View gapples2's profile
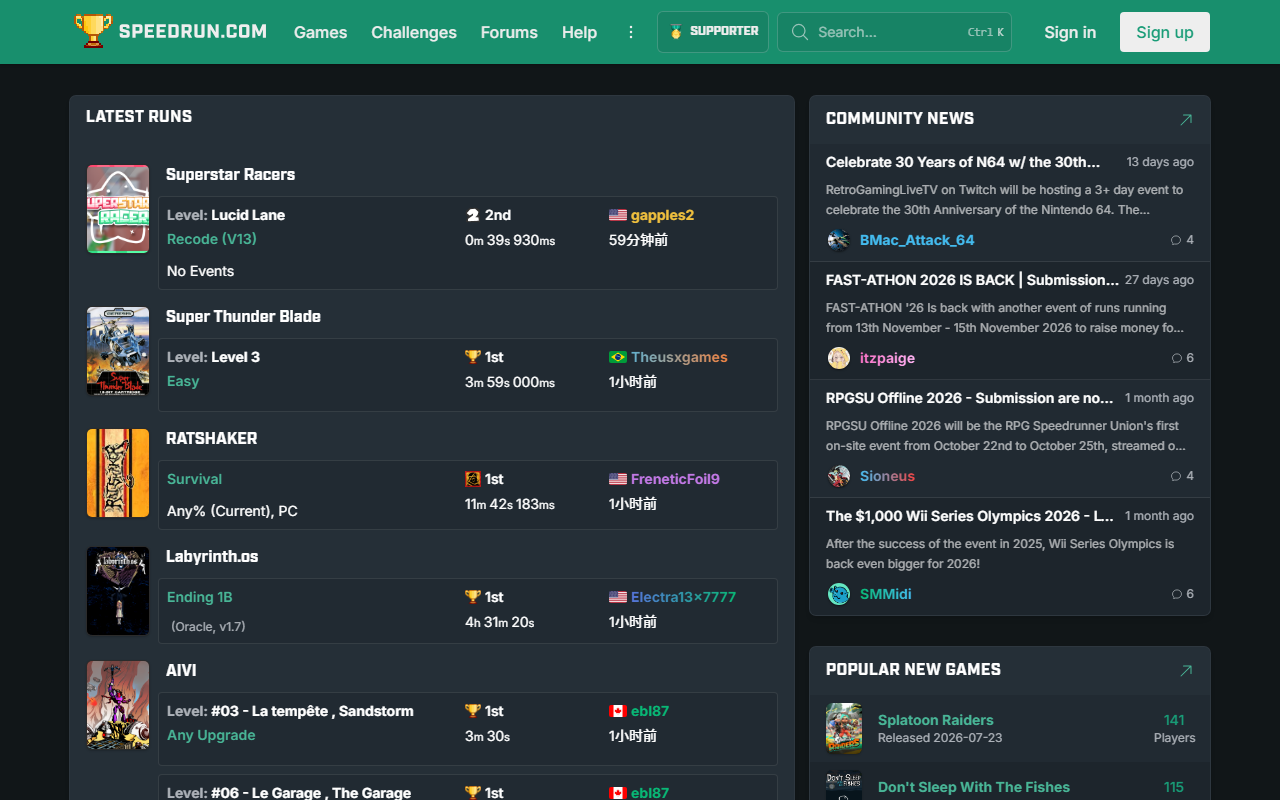This screenshot has height=800, width=1280. [x=662, y=215]
